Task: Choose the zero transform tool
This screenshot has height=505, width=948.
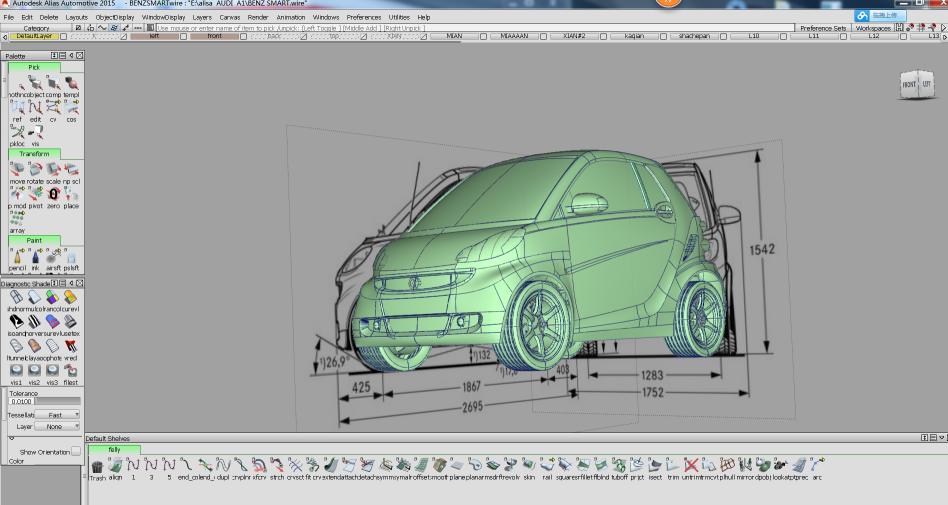Action: 53,193
